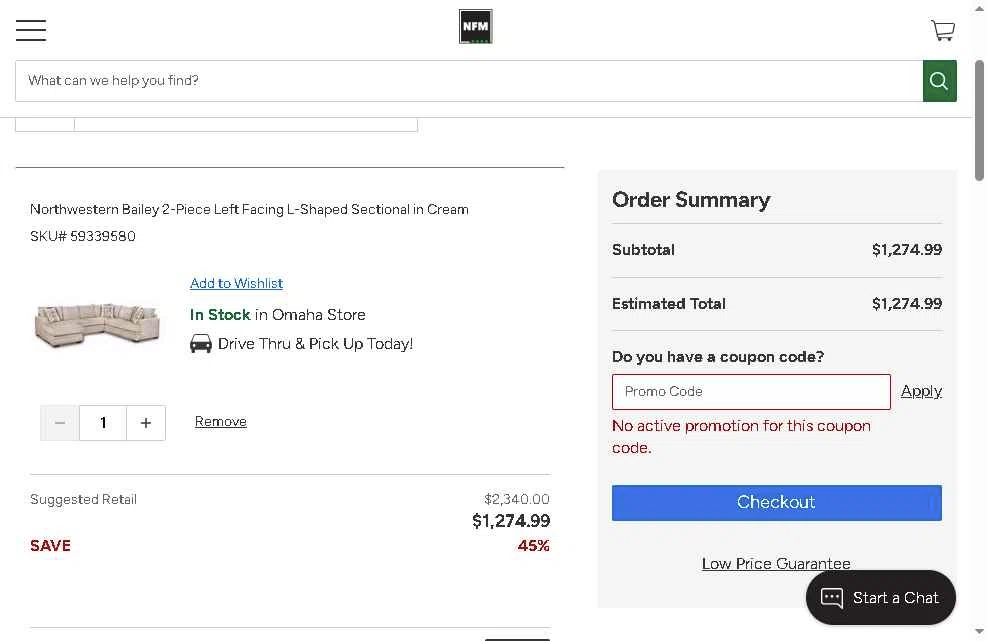
Task: Click the red SAVE label
Action: [50, 546]
